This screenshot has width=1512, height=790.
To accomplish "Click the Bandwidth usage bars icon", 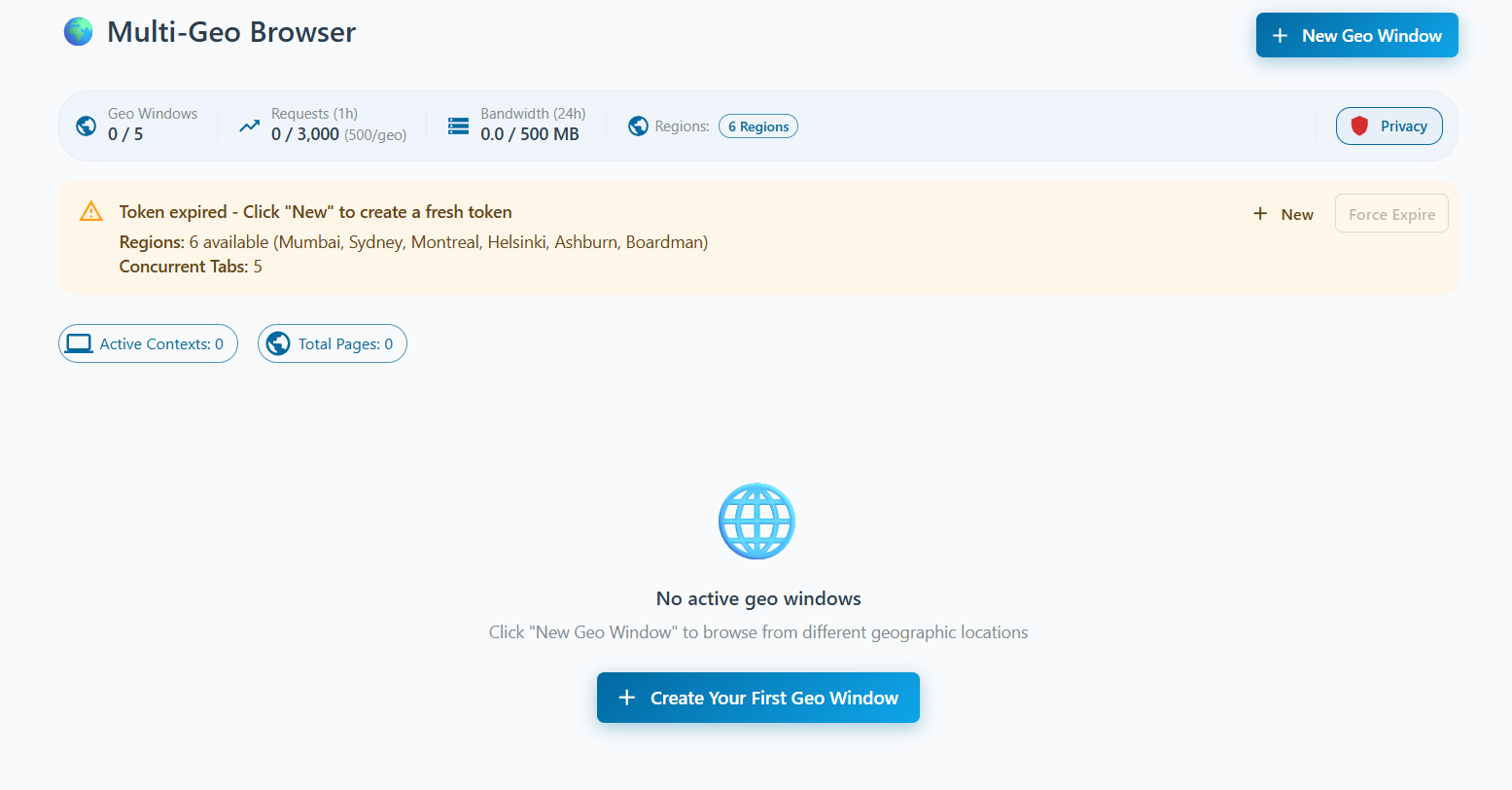I will (x=458, y=126).
